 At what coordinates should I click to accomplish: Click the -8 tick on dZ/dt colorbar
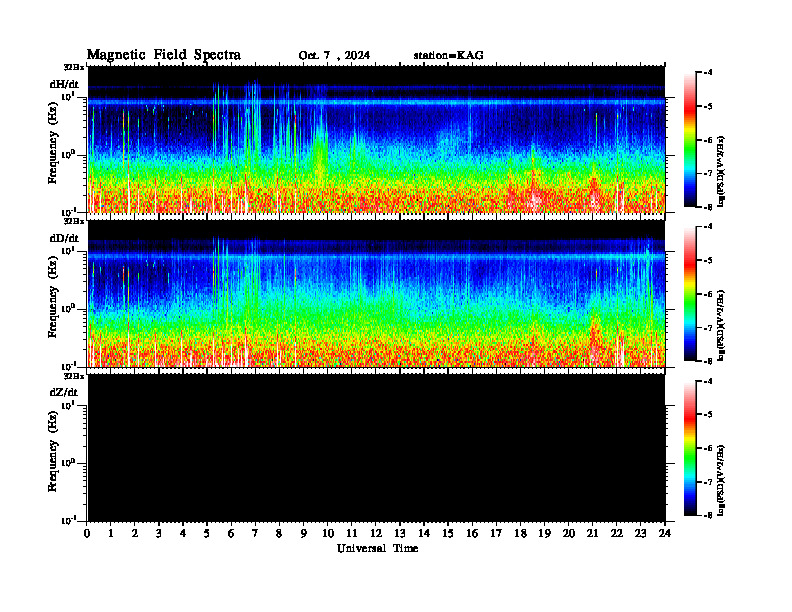point(708,515)
